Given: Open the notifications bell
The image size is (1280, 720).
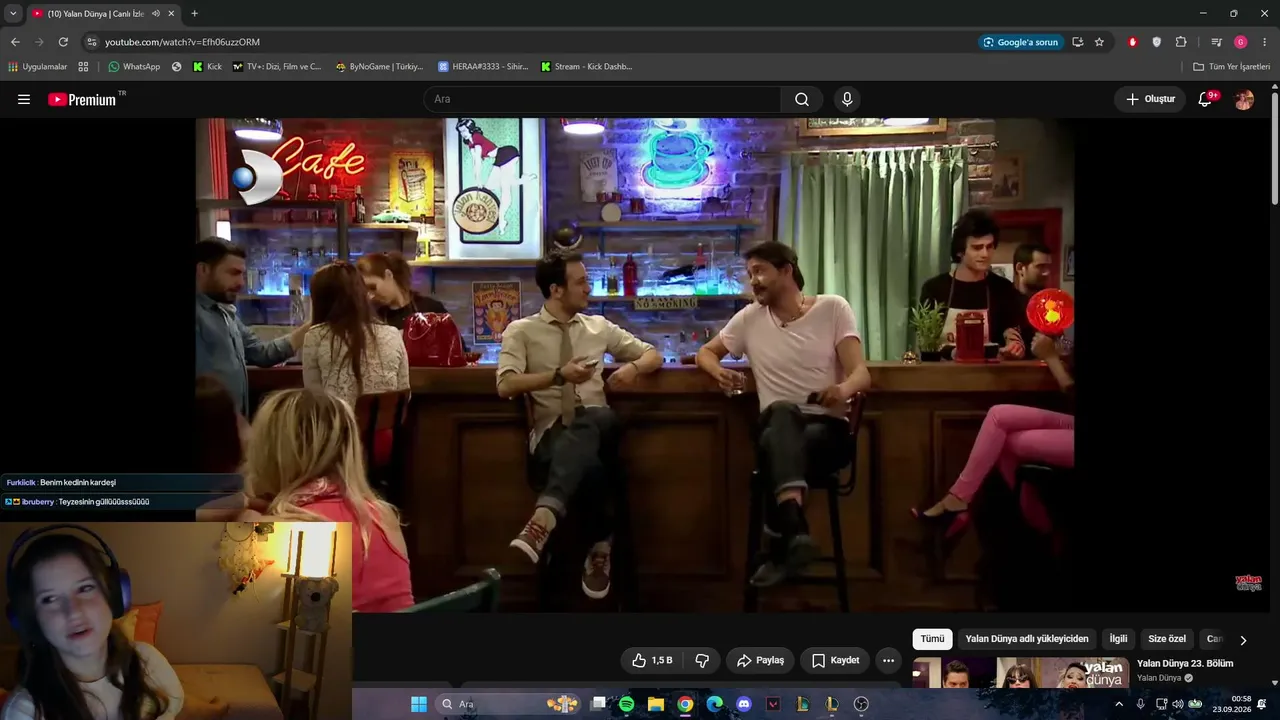Looking at the screenshot, I should click(1205, 99).
